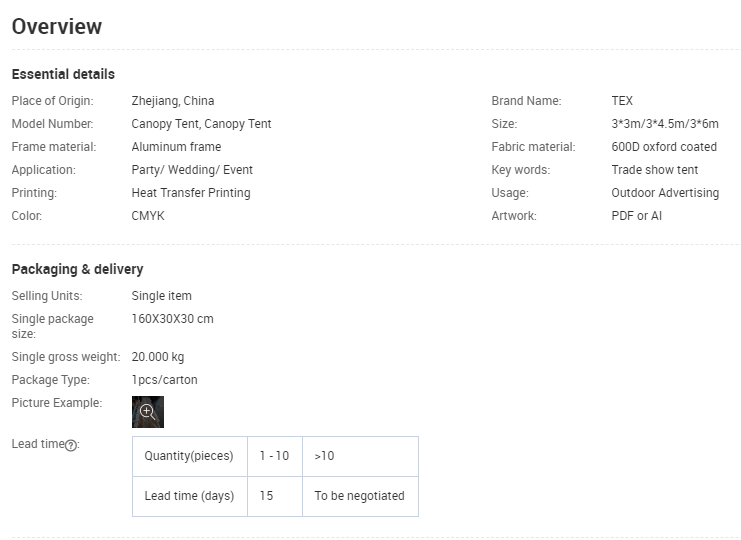
Task: Select the 'TEX' brand name value
Action: click(x=622, y=101)
